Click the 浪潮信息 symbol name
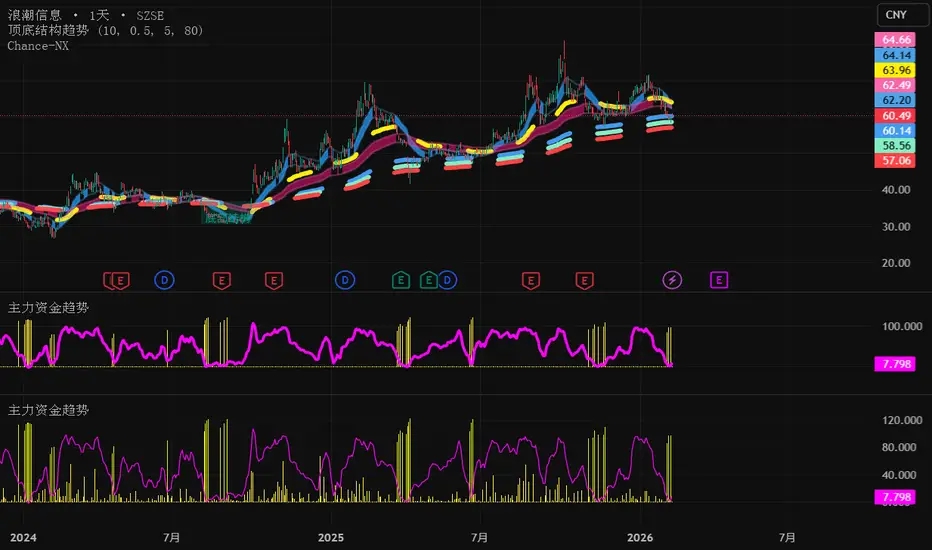This screenshot has width=932, height=550. click(x=34, y=15)
